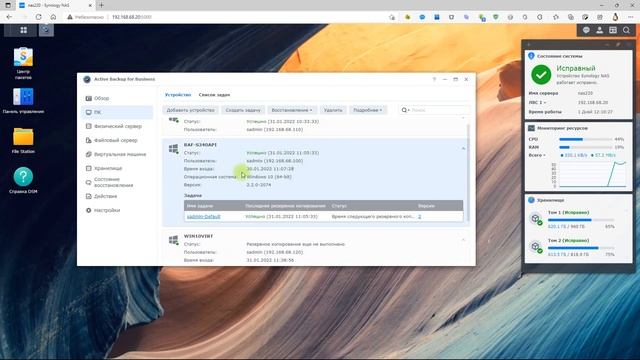Open a new browser tab with plus

click(101, 5)
